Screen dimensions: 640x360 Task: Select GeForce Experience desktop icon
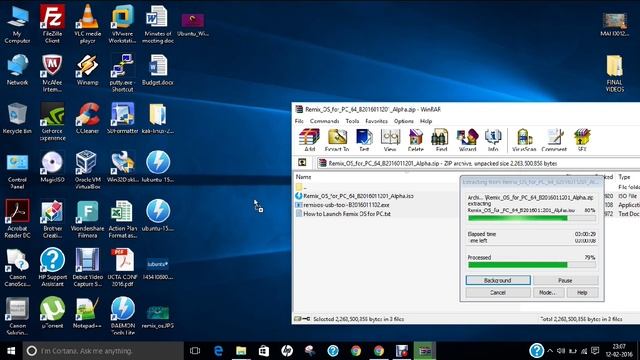pos(52,122)
